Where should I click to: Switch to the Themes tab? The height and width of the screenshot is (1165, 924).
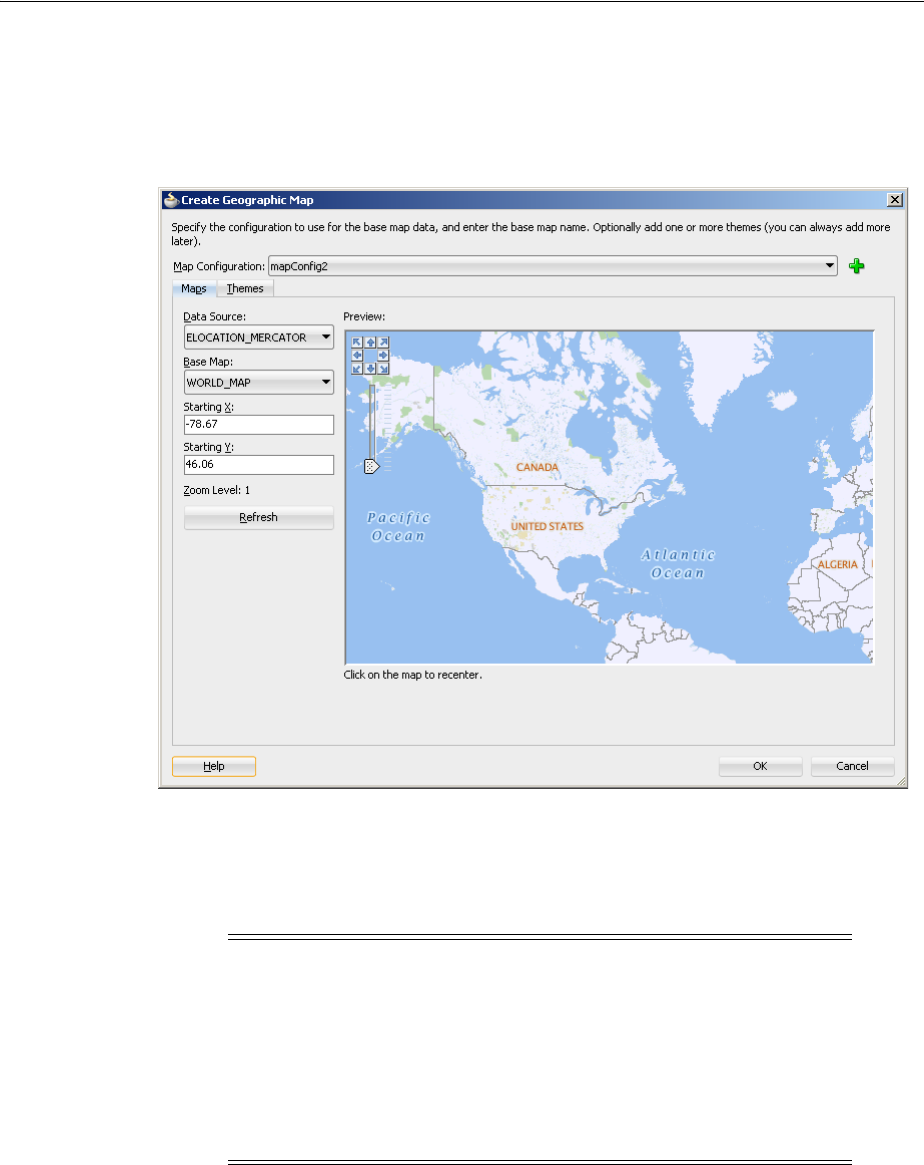coord(245,288)
